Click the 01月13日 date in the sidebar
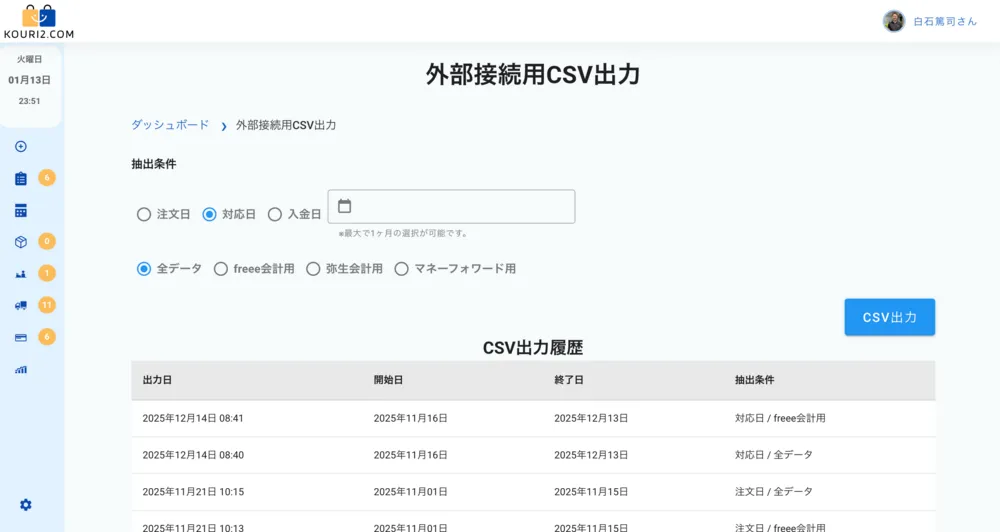 [29, 80]
